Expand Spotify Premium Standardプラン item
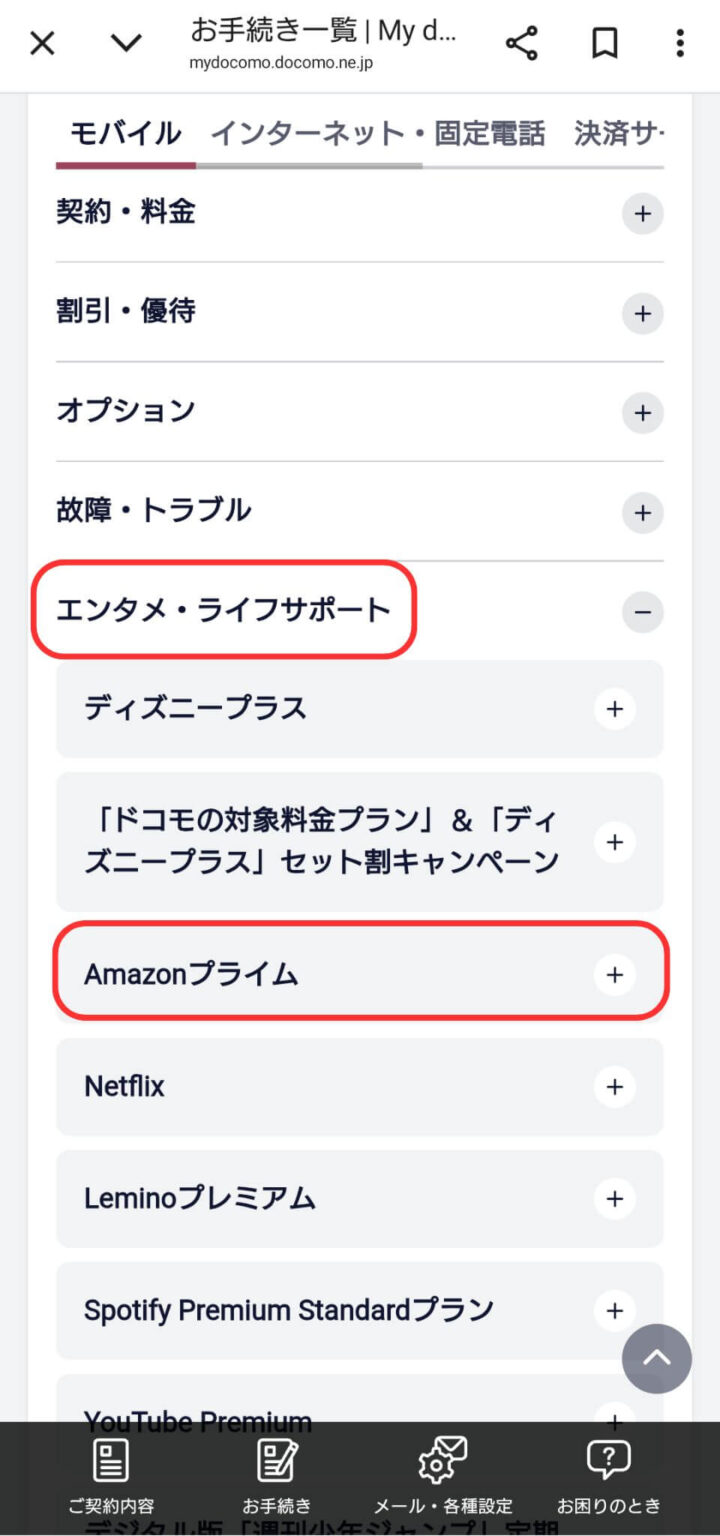 tap(359, 1310)
